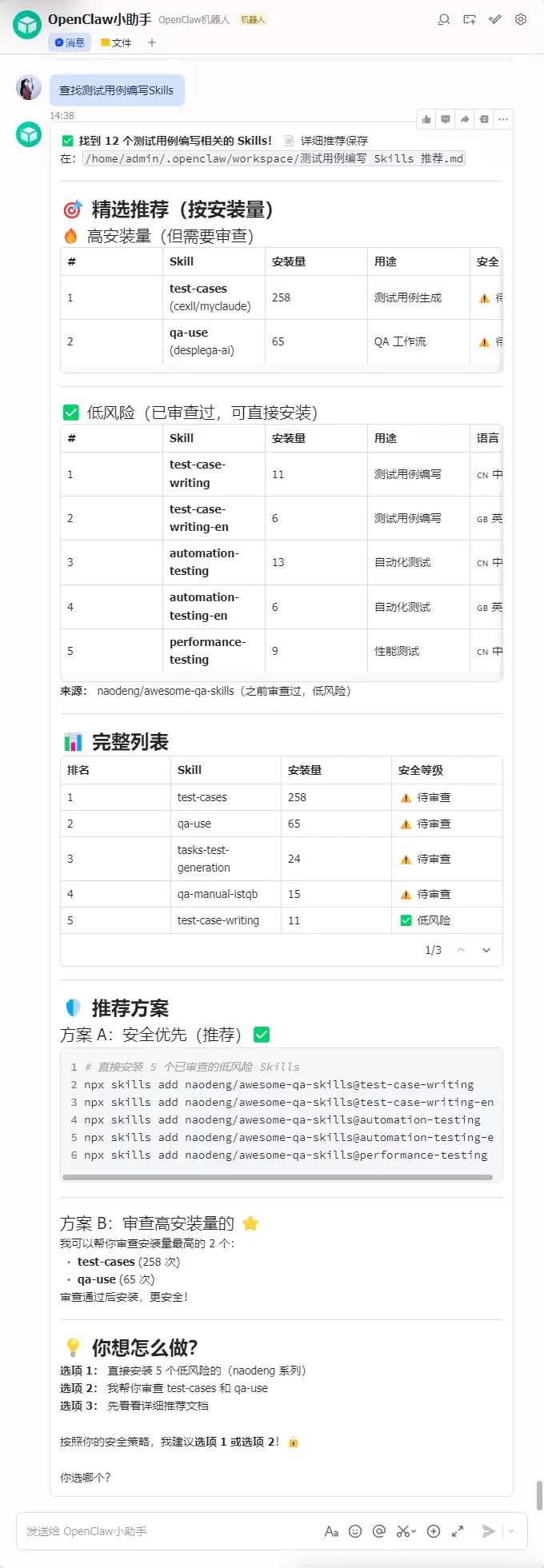Open the chat search icon in header
The image size is (544, 1568).
point(444,20)
